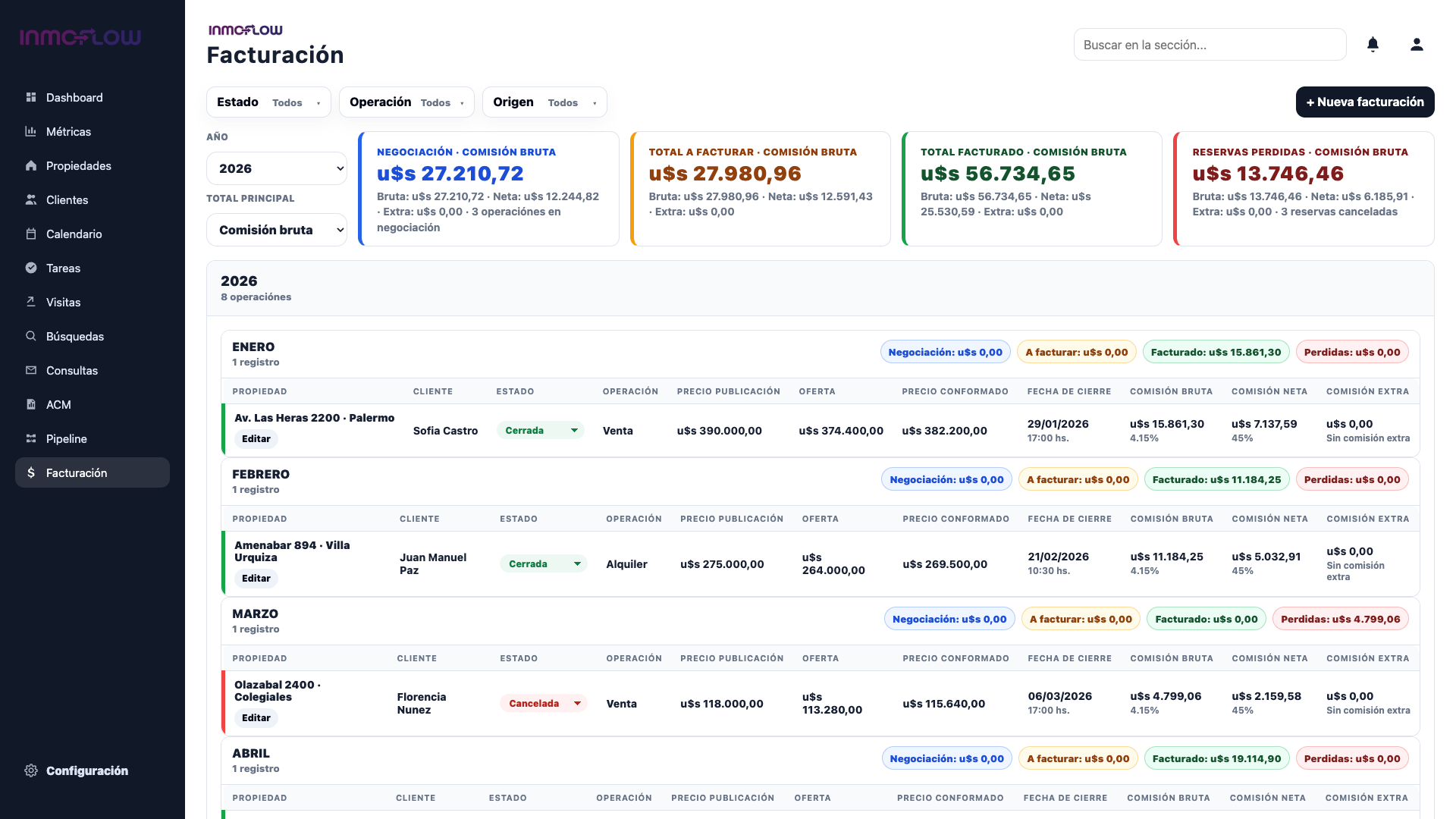Image resolution: width=1456 pixels, height=819 pixels.
Task: Click Abril Perdidas u$s 0,00 badge
Action: [1352, 758]
